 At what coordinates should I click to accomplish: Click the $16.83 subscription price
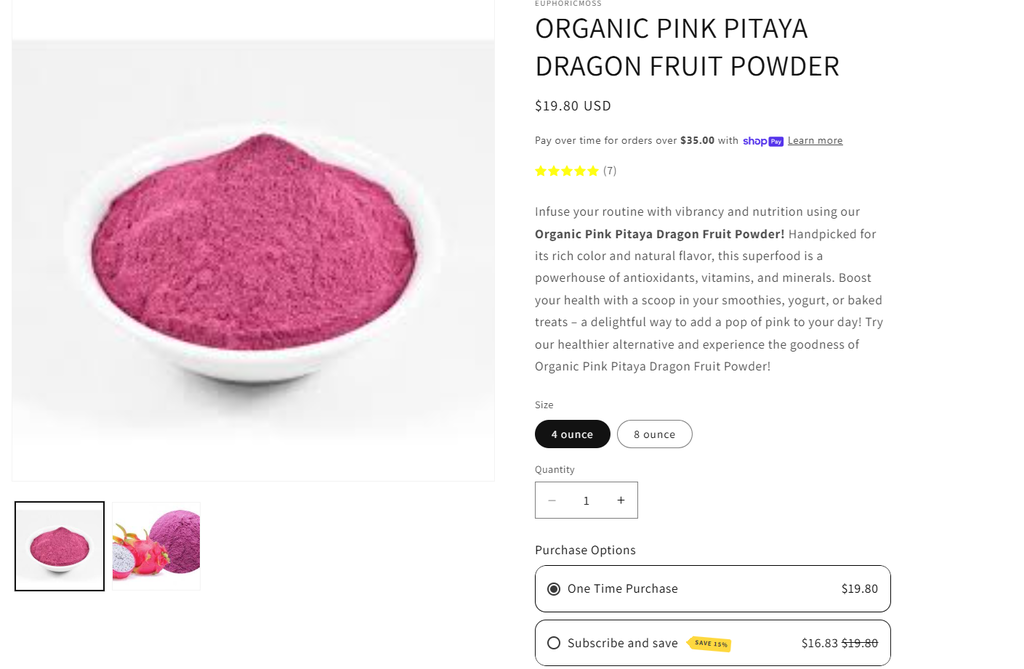819,643
